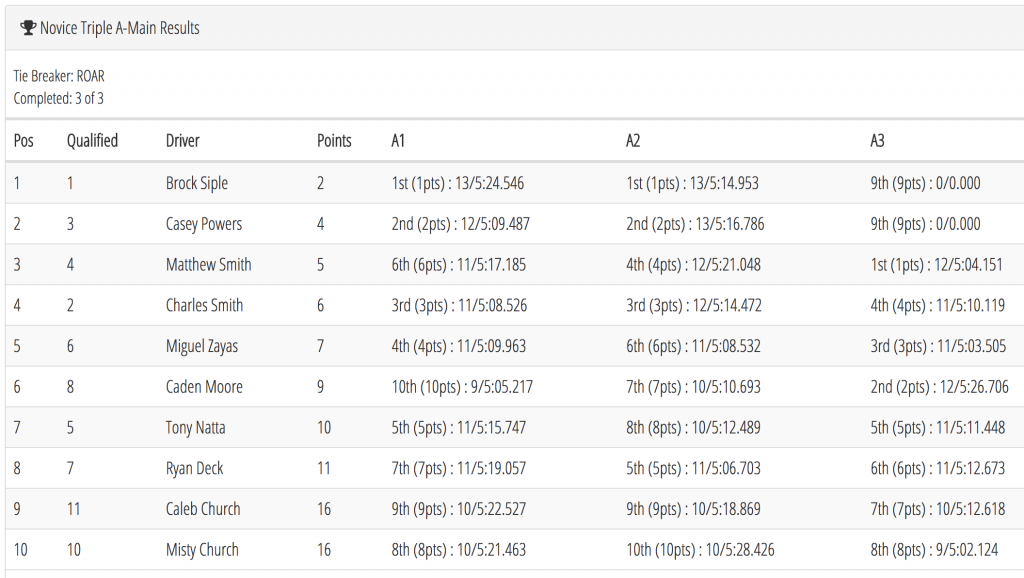Select driver name Brock Siple

(x=197, y=183)
